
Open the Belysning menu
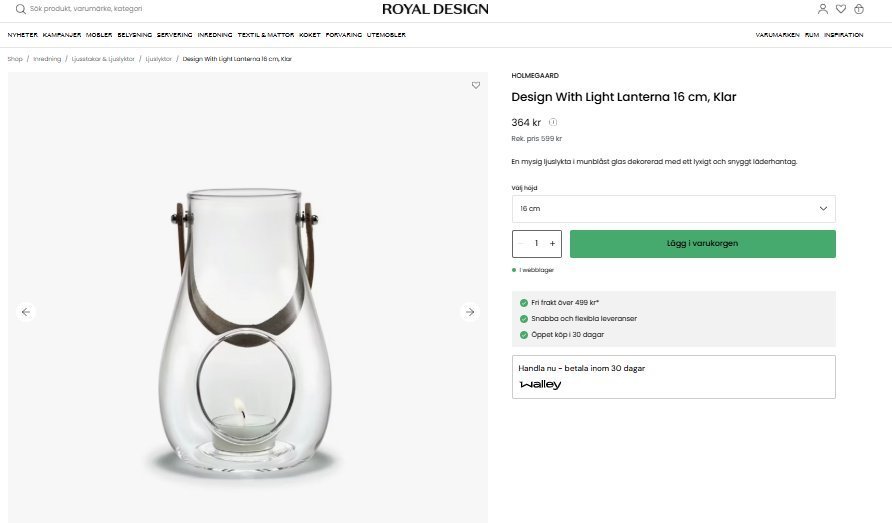click(135, 35)
